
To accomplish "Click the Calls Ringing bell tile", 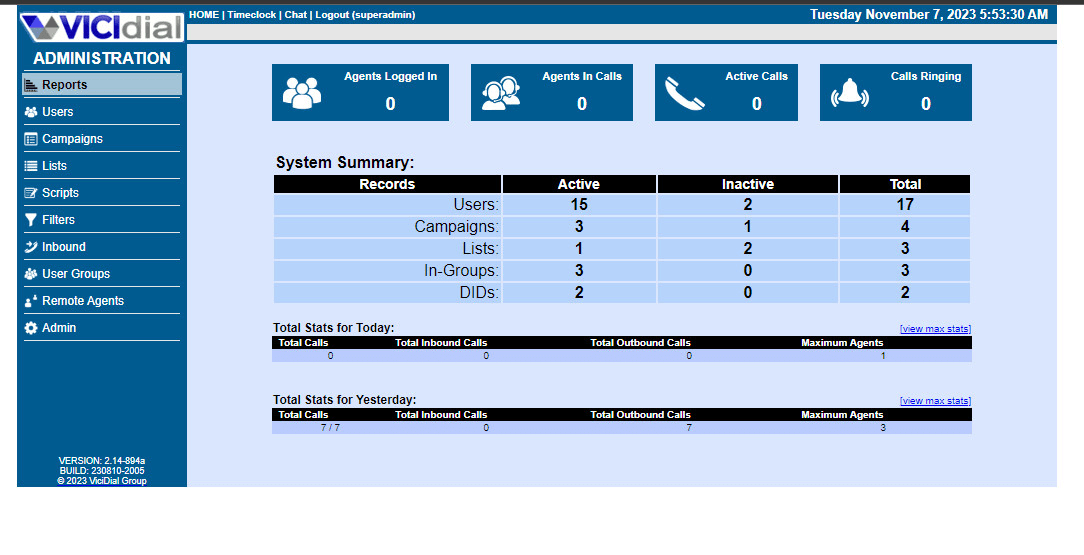I will tap(895, 92).
